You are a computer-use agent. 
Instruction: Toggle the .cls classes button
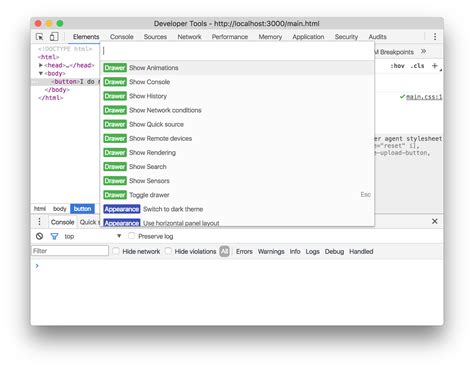point(417,66)
